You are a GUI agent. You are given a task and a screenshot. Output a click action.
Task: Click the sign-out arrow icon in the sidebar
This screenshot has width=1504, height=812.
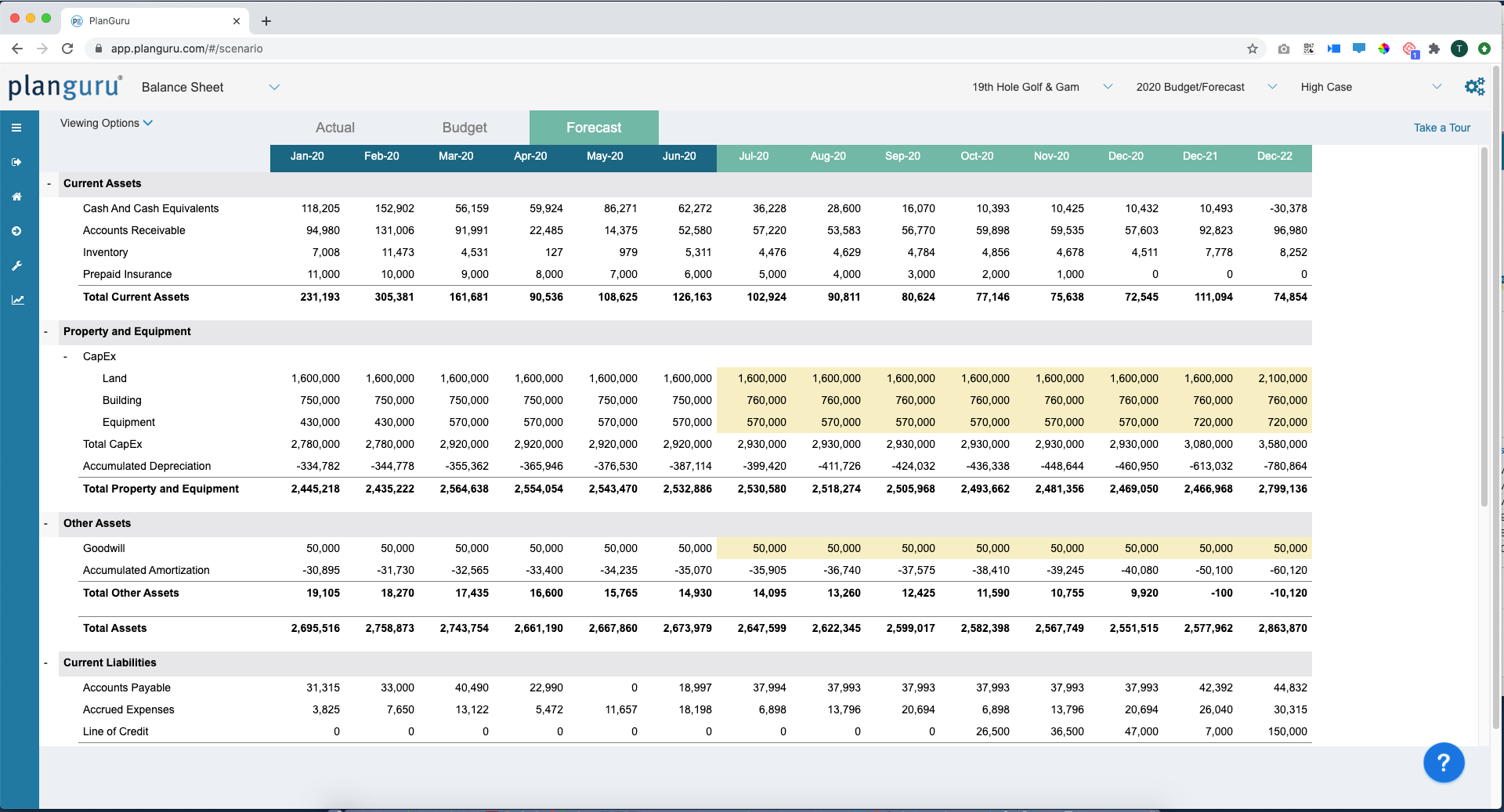coord(16,162)
